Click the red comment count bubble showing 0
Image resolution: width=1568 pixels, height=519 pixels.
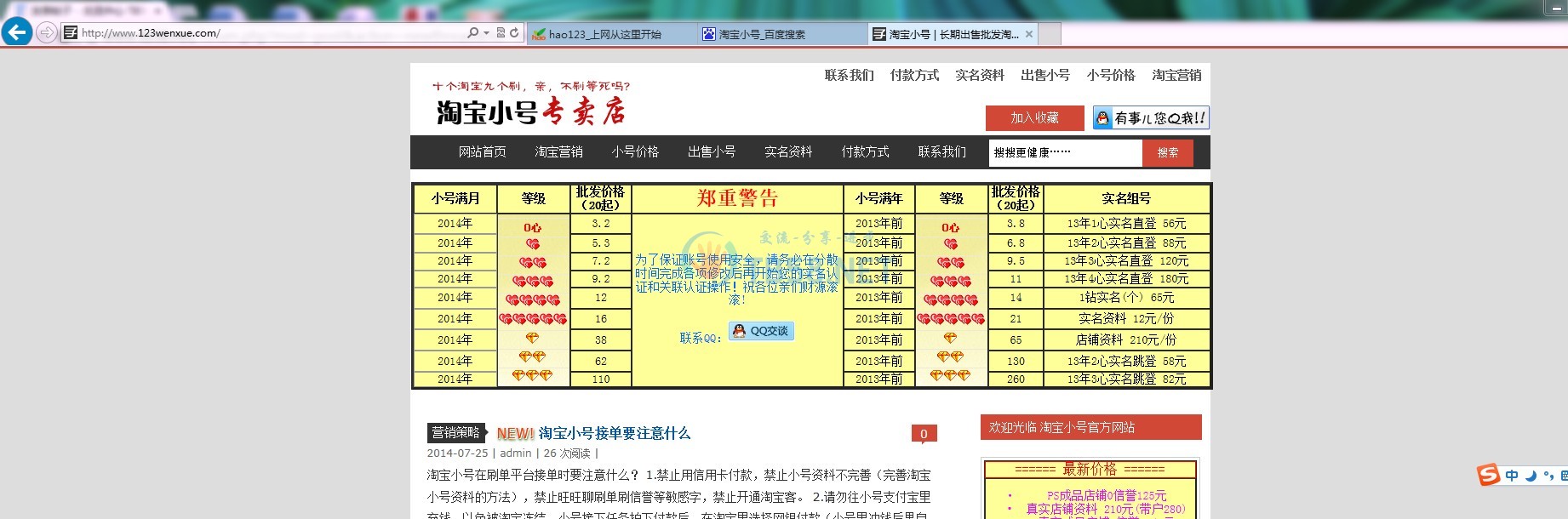[x=924, y=434]
